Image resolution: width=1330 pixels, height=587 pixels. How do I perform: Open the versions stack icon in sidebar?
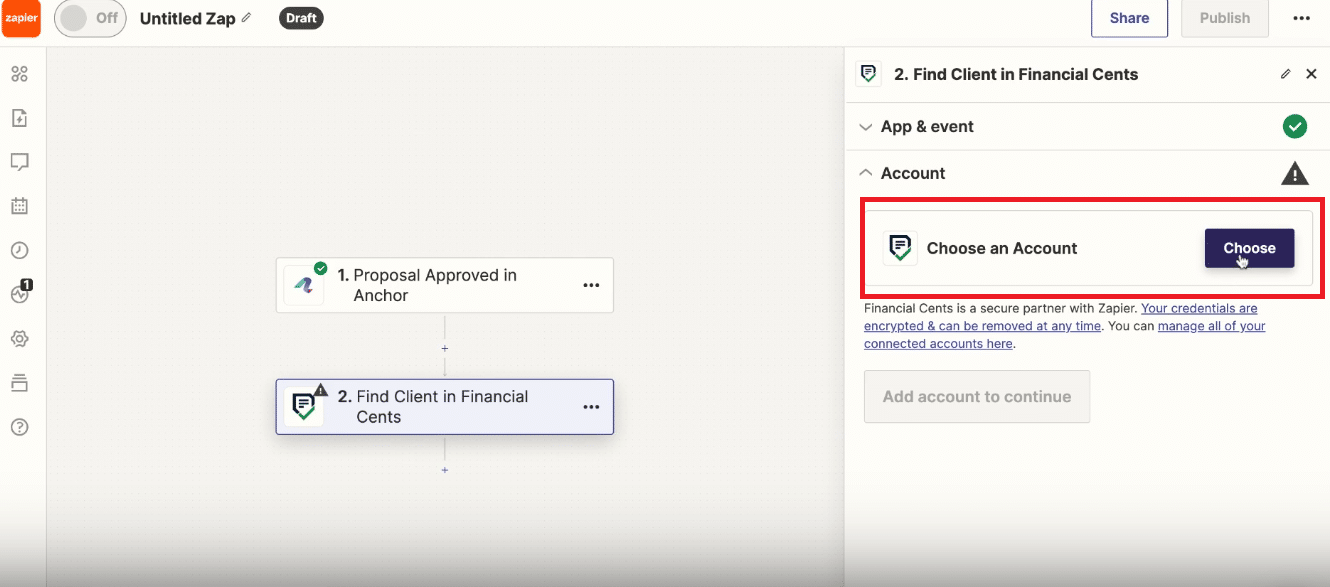pos(19,383)
